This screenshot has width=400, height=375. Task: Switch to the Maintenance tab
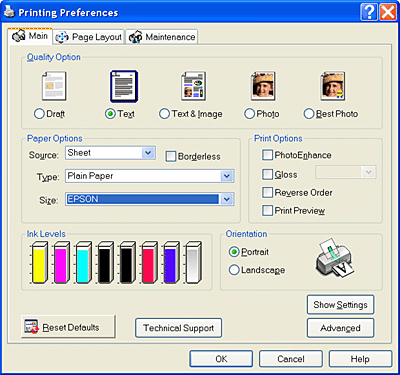pyautogui.click(x=162, y=37)
